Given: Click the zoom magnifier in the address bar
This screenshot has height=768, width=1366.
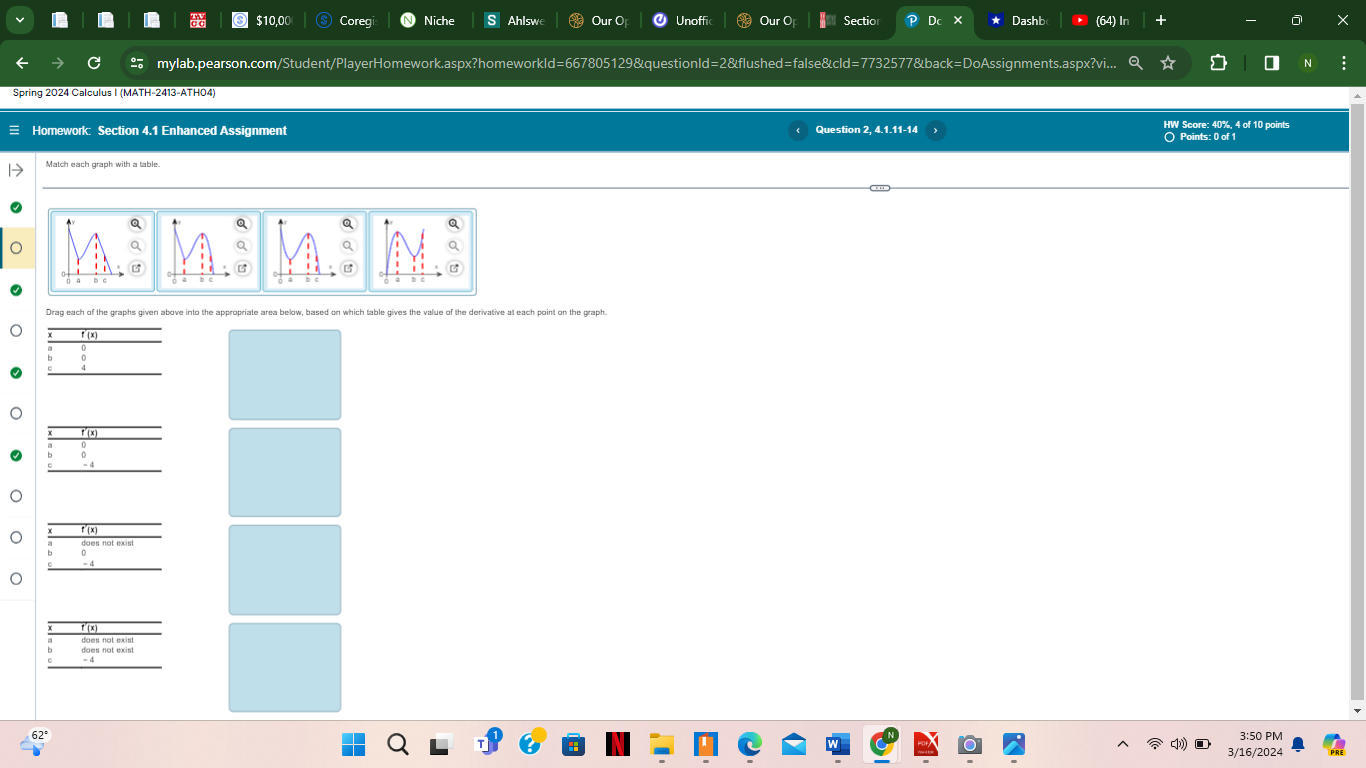Looking at the screenshot, I should pyautogui.click(x=1137, y=63).
